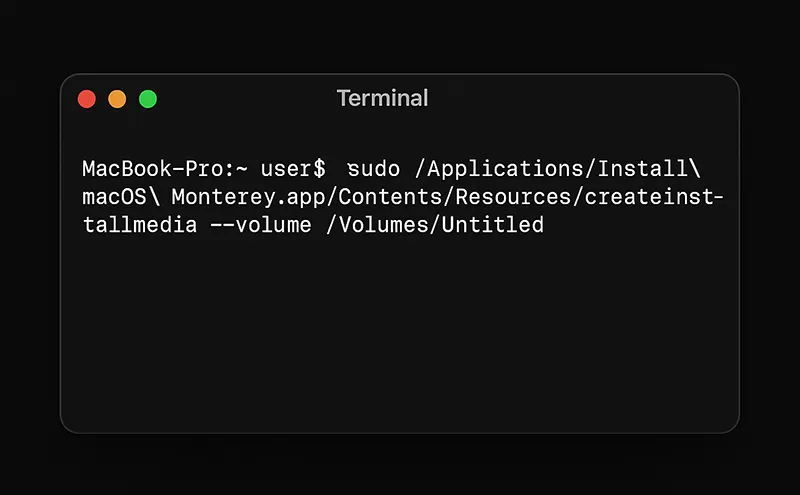Image resolution: width=800 pixels, height=495 pixels.
Task: Click the user$ prompt text
Action: (293, 169)
